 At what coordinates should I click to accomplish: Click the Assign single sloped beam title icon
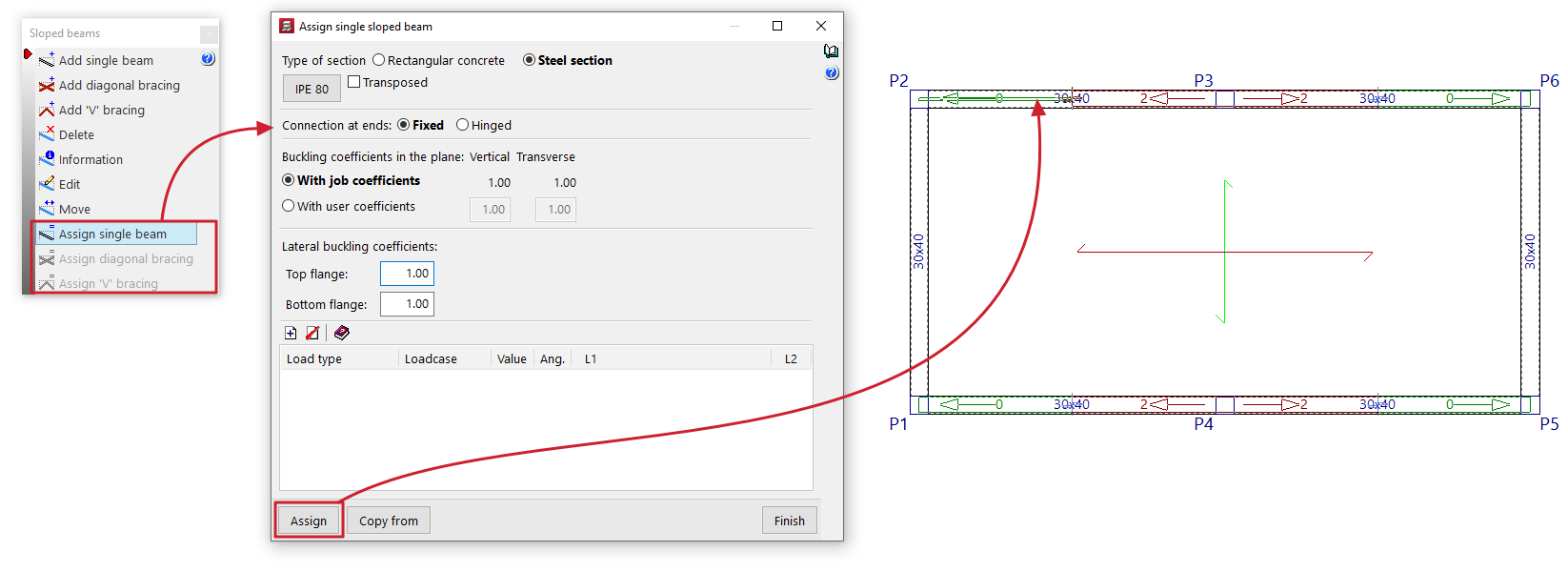tap(287, 26)
